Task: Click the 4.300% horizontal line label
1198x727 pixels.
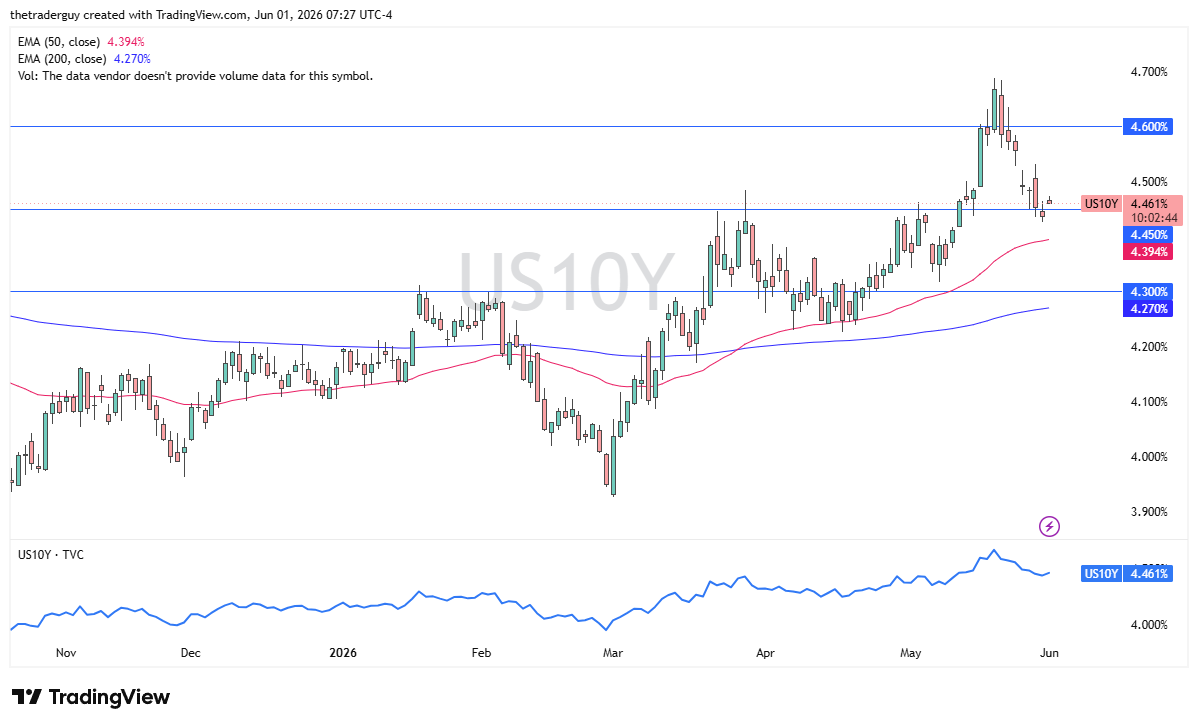Action: pyautogui.click(x=1147, y=292)
